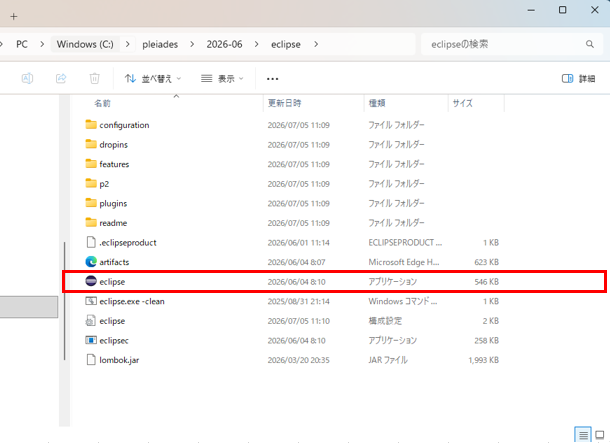Sort by the サイズ column header
610x443 pixels.
(463, 103)
